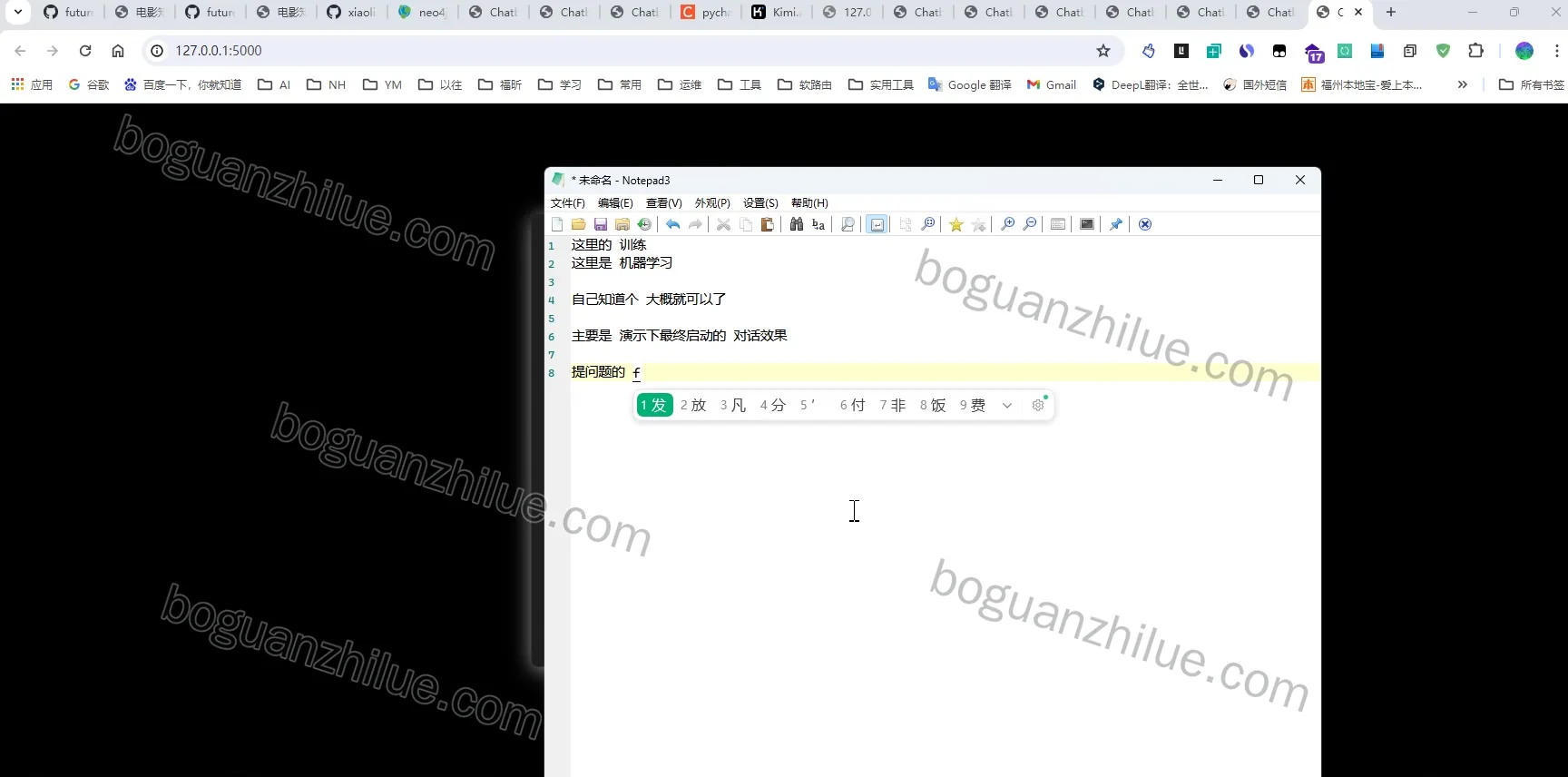Zoom out with the minus magnifier

coord(1030,224)
